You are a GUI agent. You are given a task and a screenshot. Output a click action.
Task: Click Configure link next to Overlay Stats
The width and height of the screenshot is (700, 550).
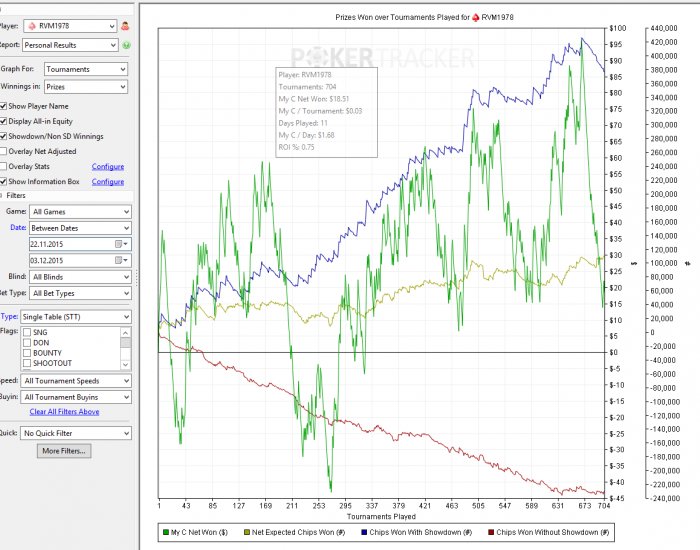tap(108, 167)
